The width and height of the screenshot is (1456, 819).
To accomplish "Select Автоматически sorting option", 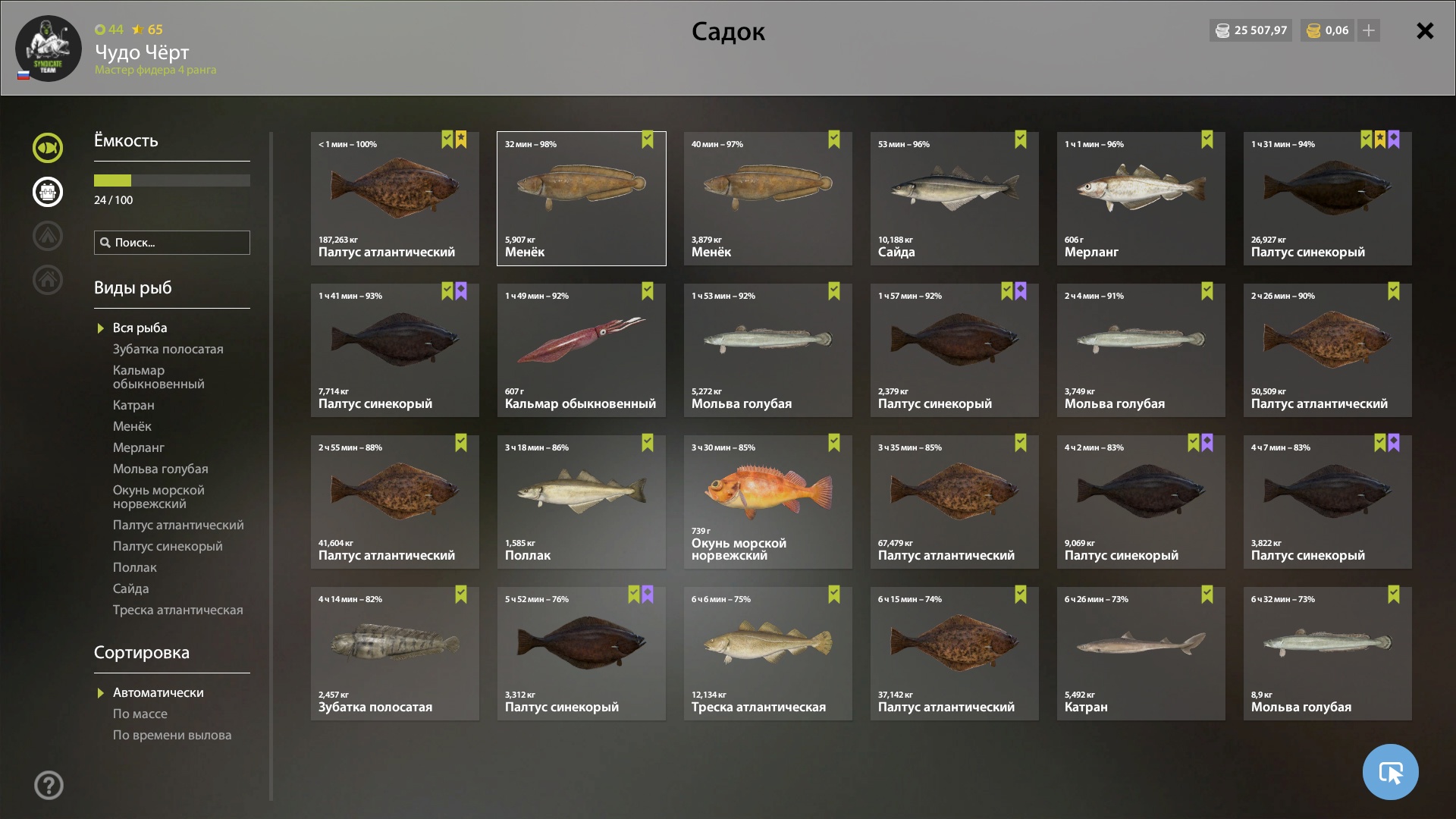I will (158, 692).
